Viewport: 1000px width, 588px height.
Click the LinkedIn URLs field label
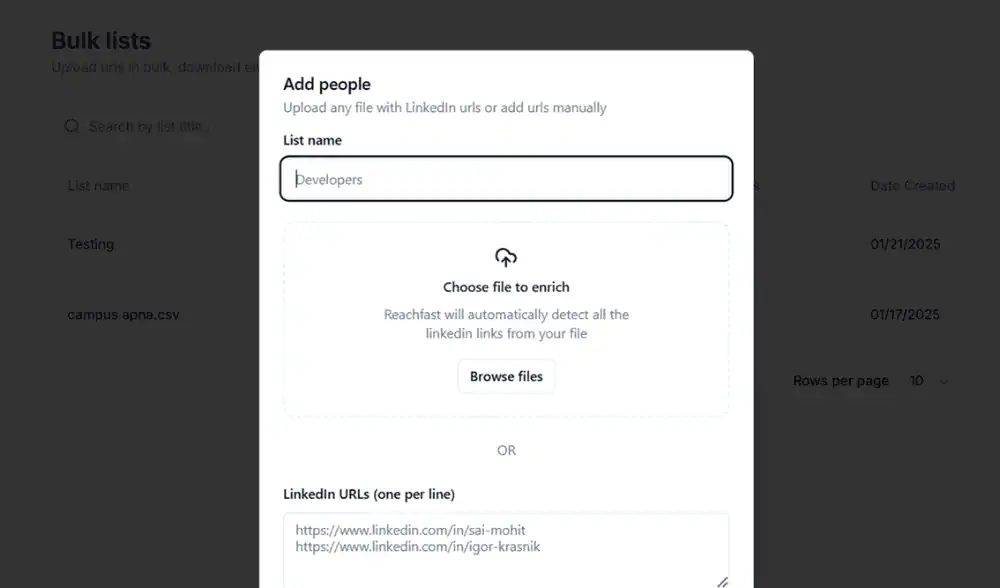pos(369,494)
